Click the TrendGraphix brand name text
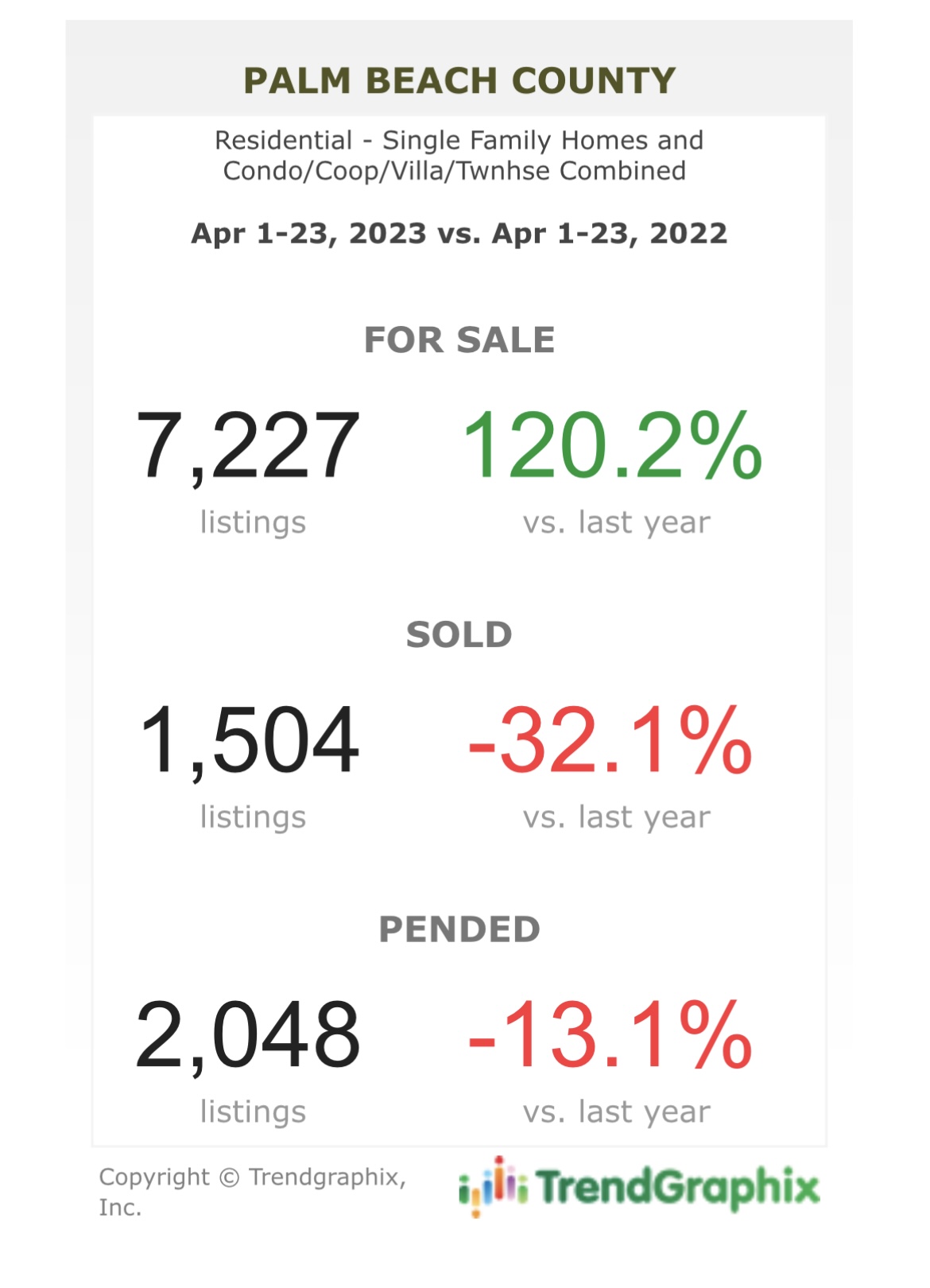The width and height of the screenshot is (930, 1288). tap(678, 1187)
